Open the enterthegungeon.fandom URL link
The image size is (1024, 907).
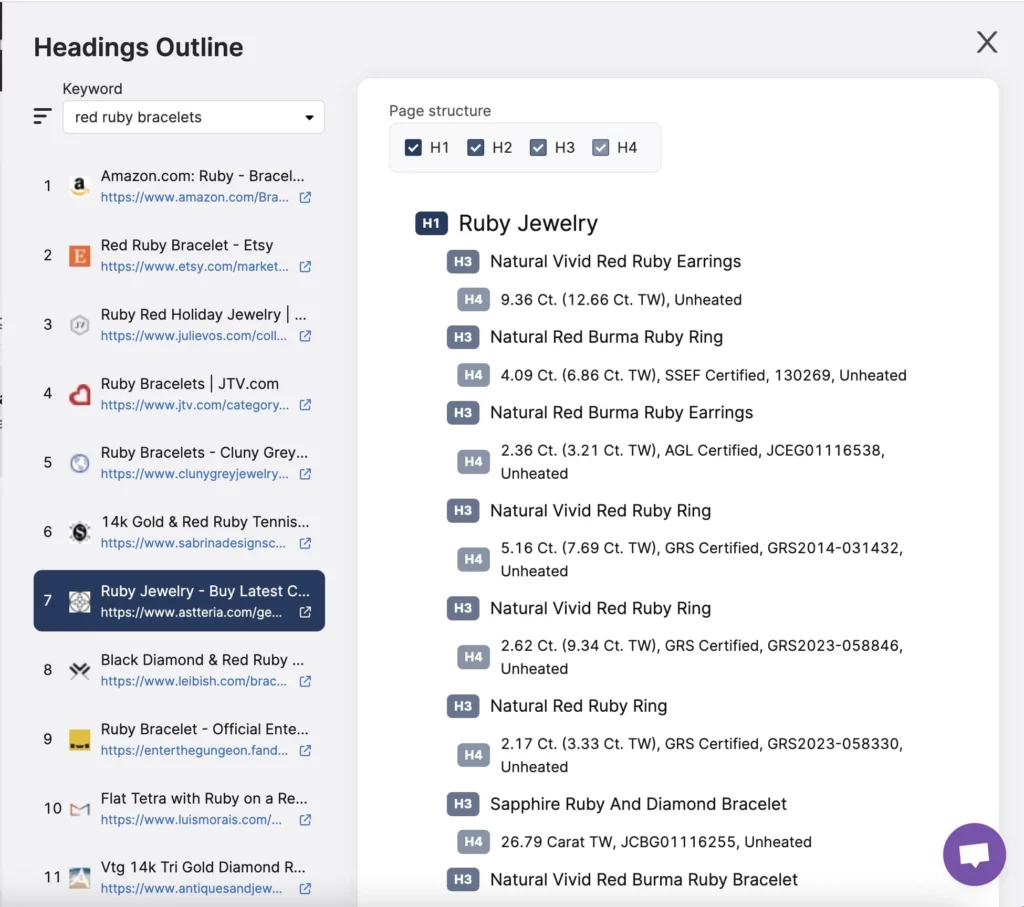pyautogui.click(x=194, y=750)
